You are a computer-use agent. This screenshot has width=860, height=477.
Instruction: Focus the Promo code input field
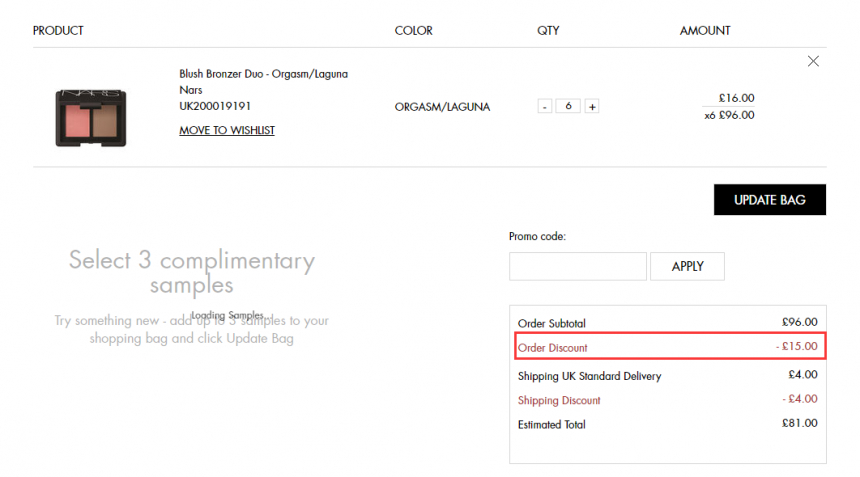pos(578,266)
